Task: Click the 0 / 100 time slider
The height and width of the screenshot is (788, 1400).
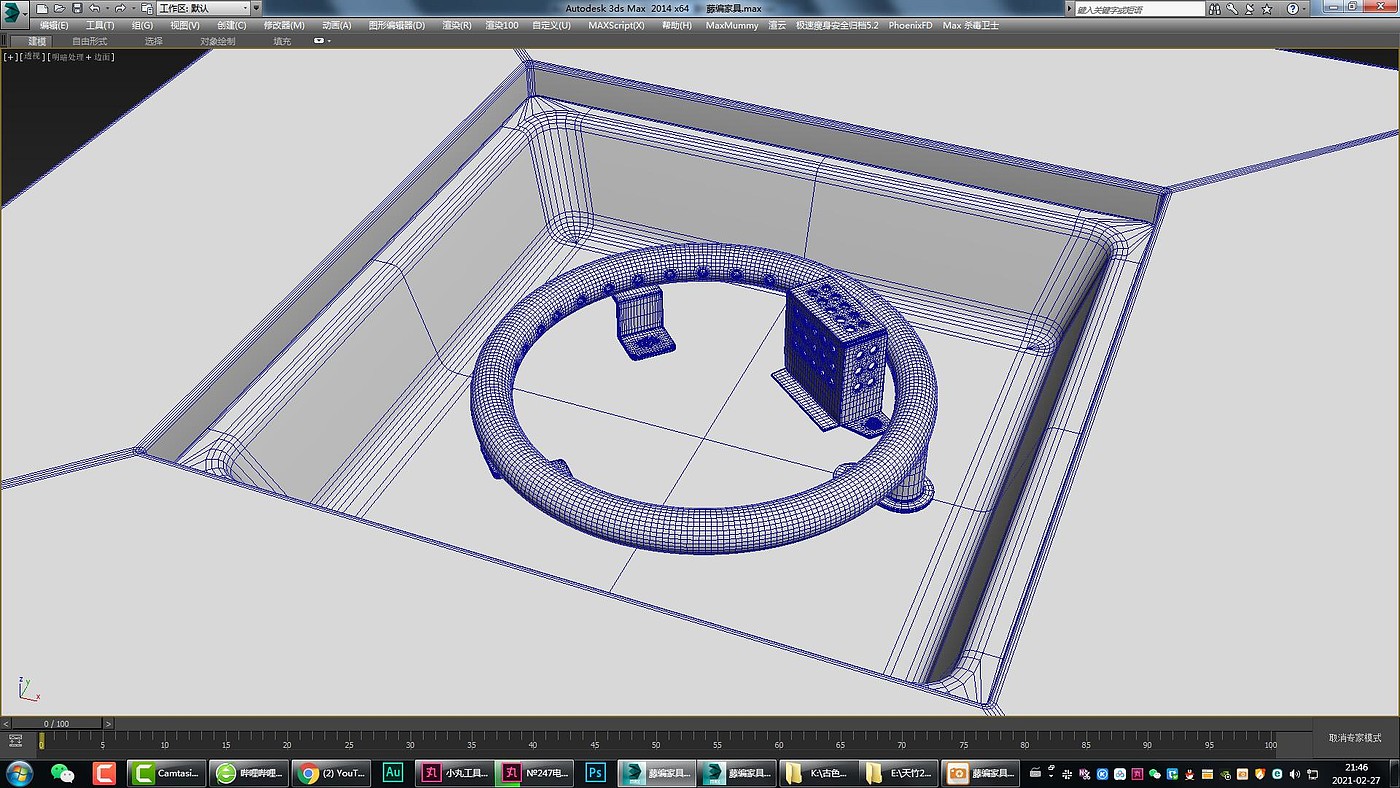Action: [54, 723]
